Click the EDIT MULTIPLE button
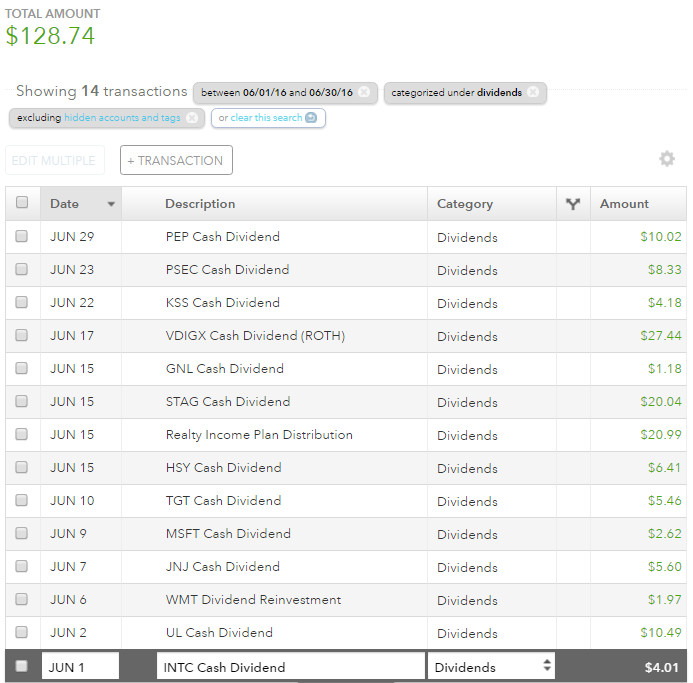Image resolution: width=693 pixels, height=683 pixels. [x=54, y=160]
